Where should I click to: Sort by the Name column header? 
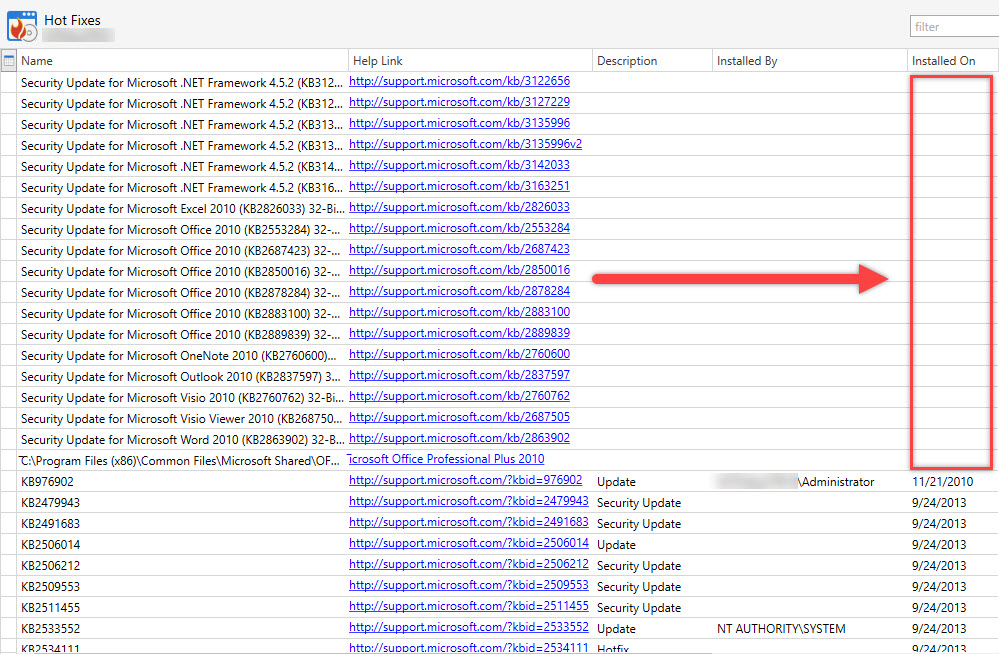pyautogui.click(x=37, y=61)
